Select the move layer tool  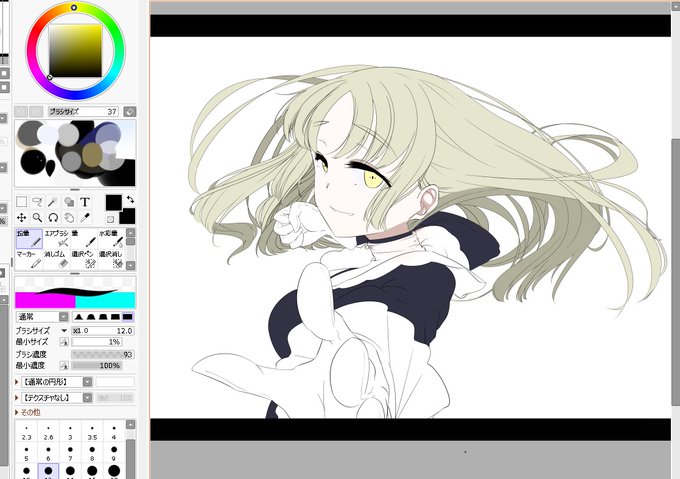coord(22,217)
